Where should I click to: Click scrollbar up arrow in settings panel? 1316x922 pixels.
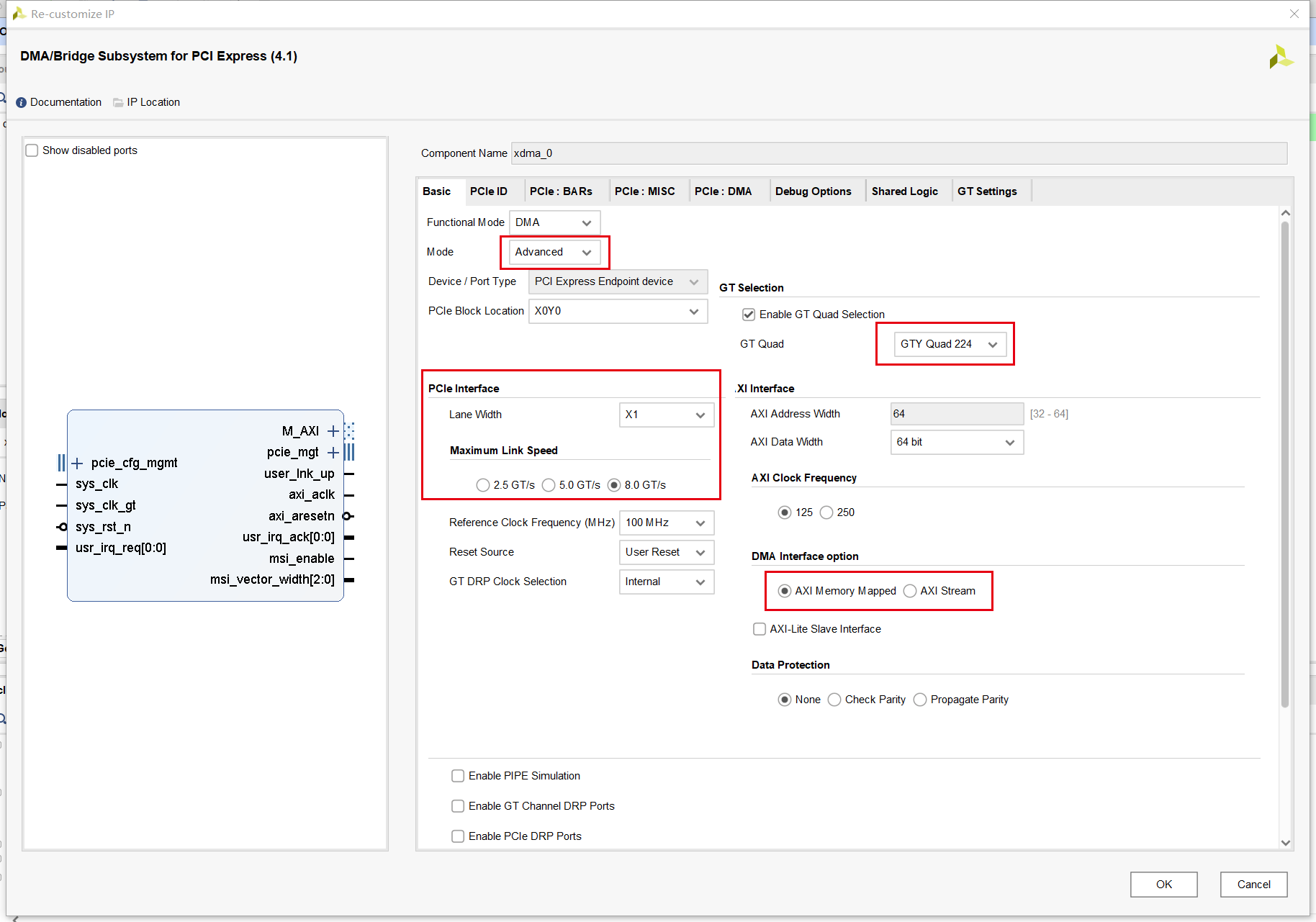click(1285, 213)
